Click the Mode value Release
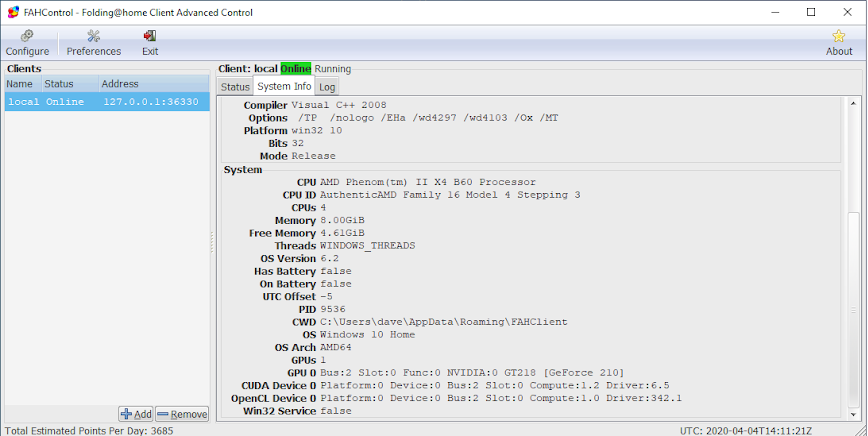 point(313,156)
